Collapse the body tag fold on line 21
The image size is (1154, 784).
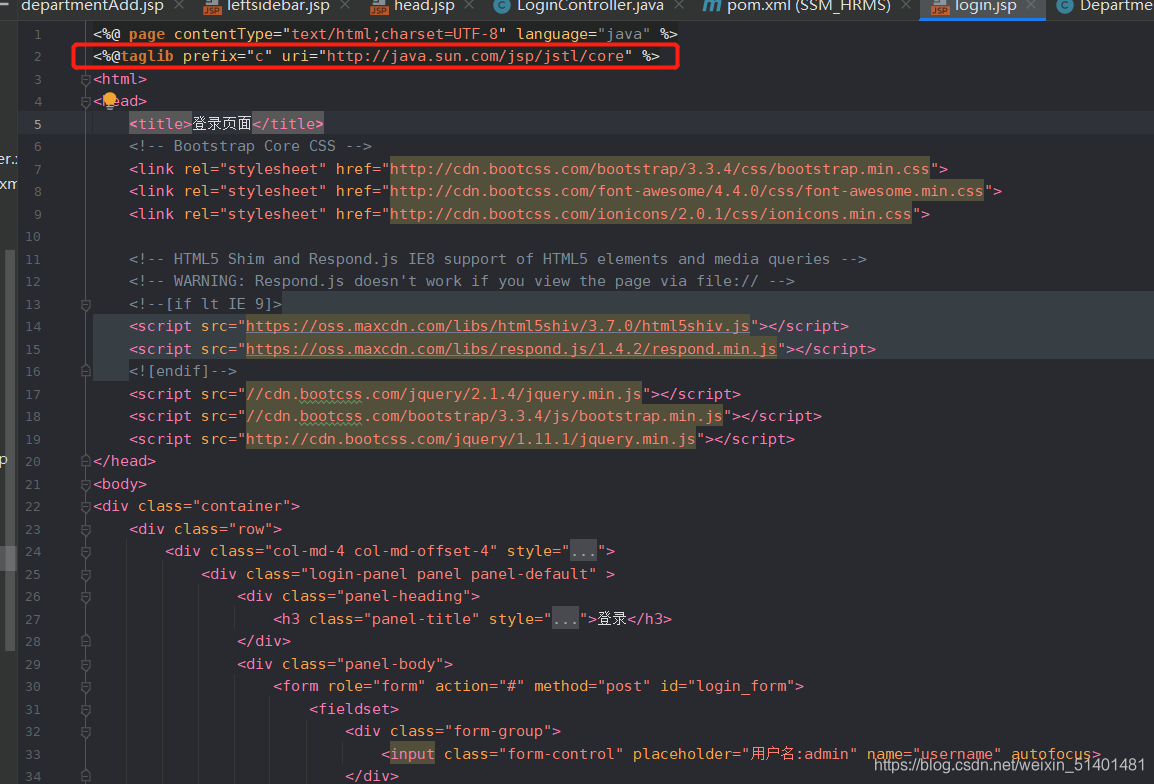(x=85, y=484)
